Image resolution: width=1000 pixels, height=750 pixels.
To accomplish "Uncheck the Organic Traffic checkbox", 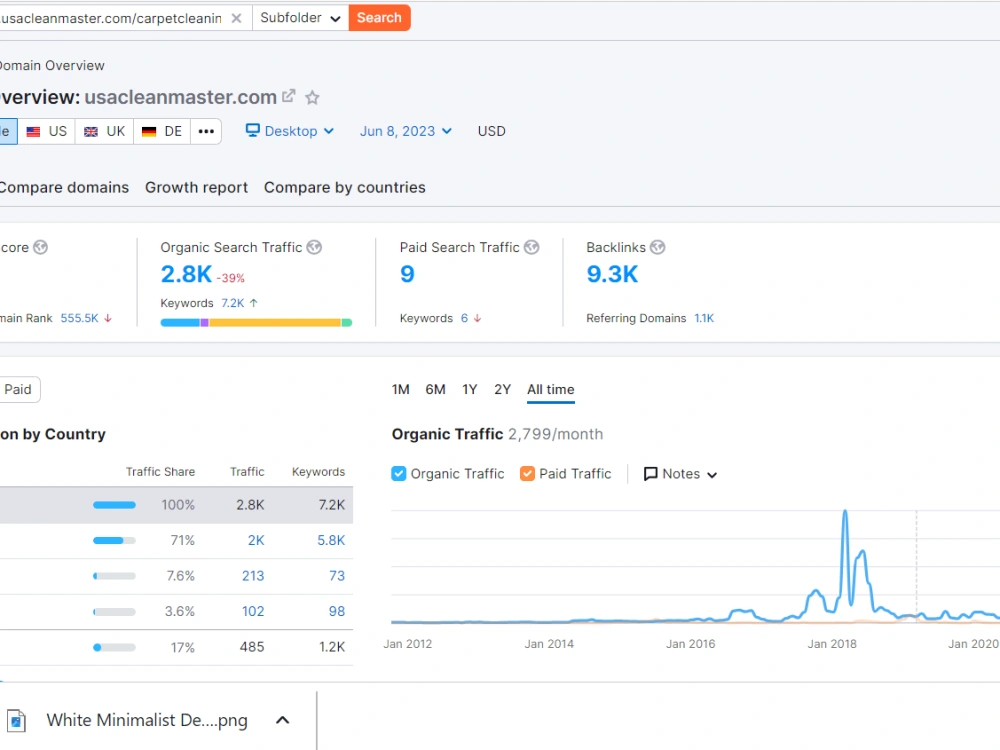I will (x=399, y=473).
